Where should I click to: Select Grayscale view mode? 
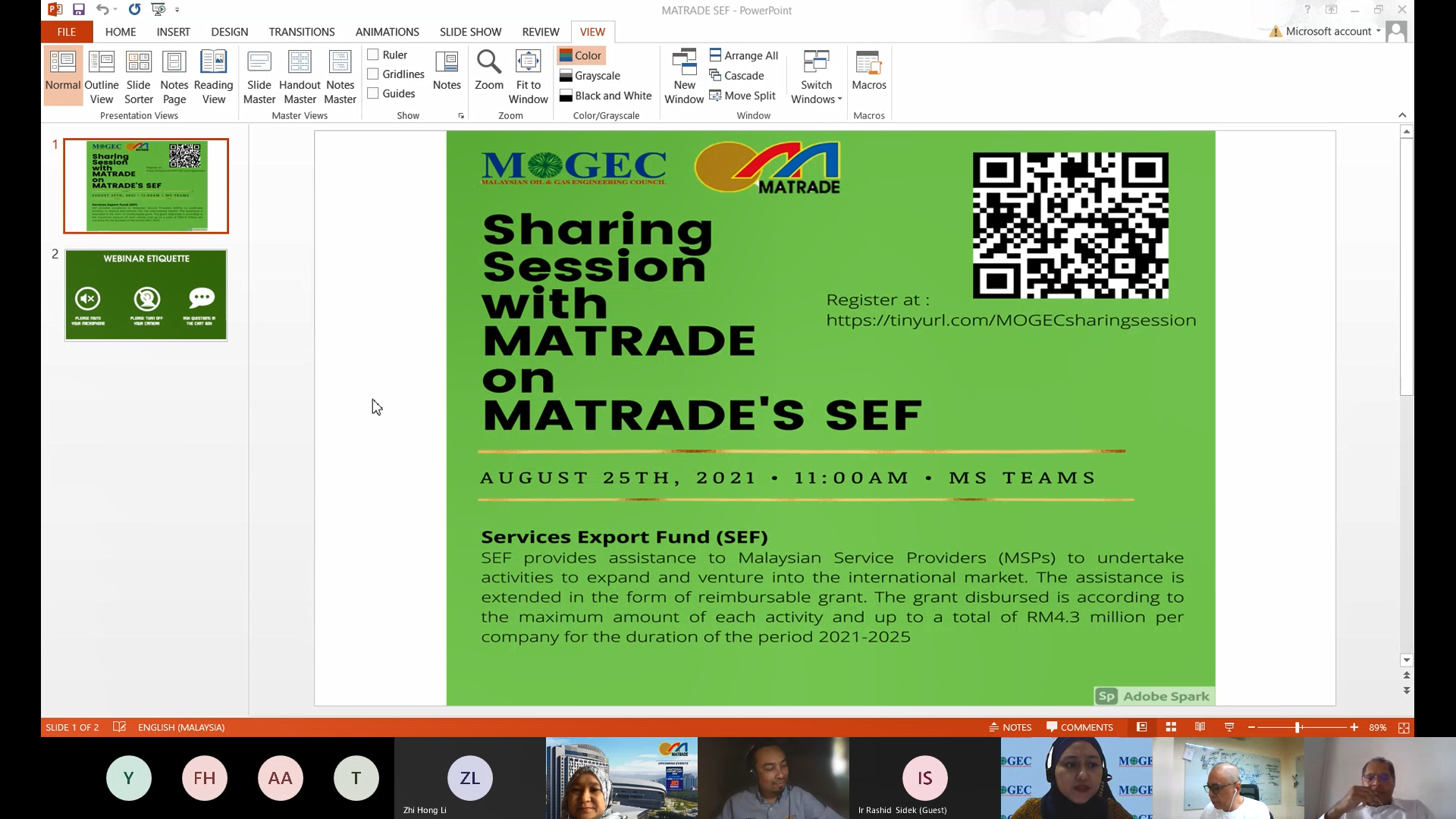pyautogui.click(x=590, y=76)
